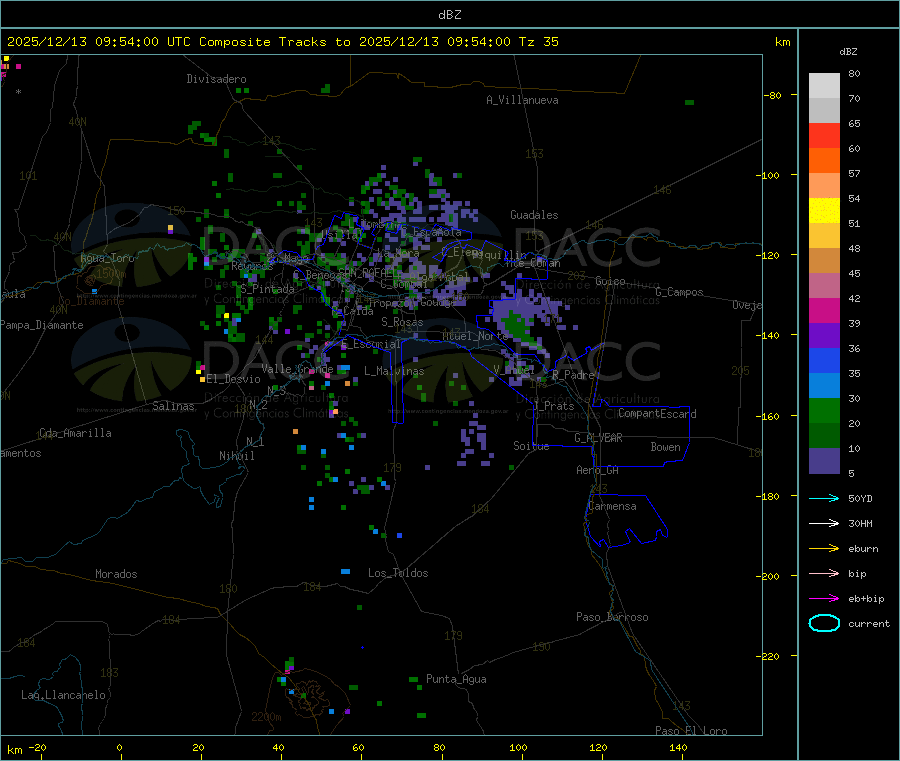Click the 65 dBZ red color swatch
This screenshot has width=900, height=761.
tap(824, 135)
